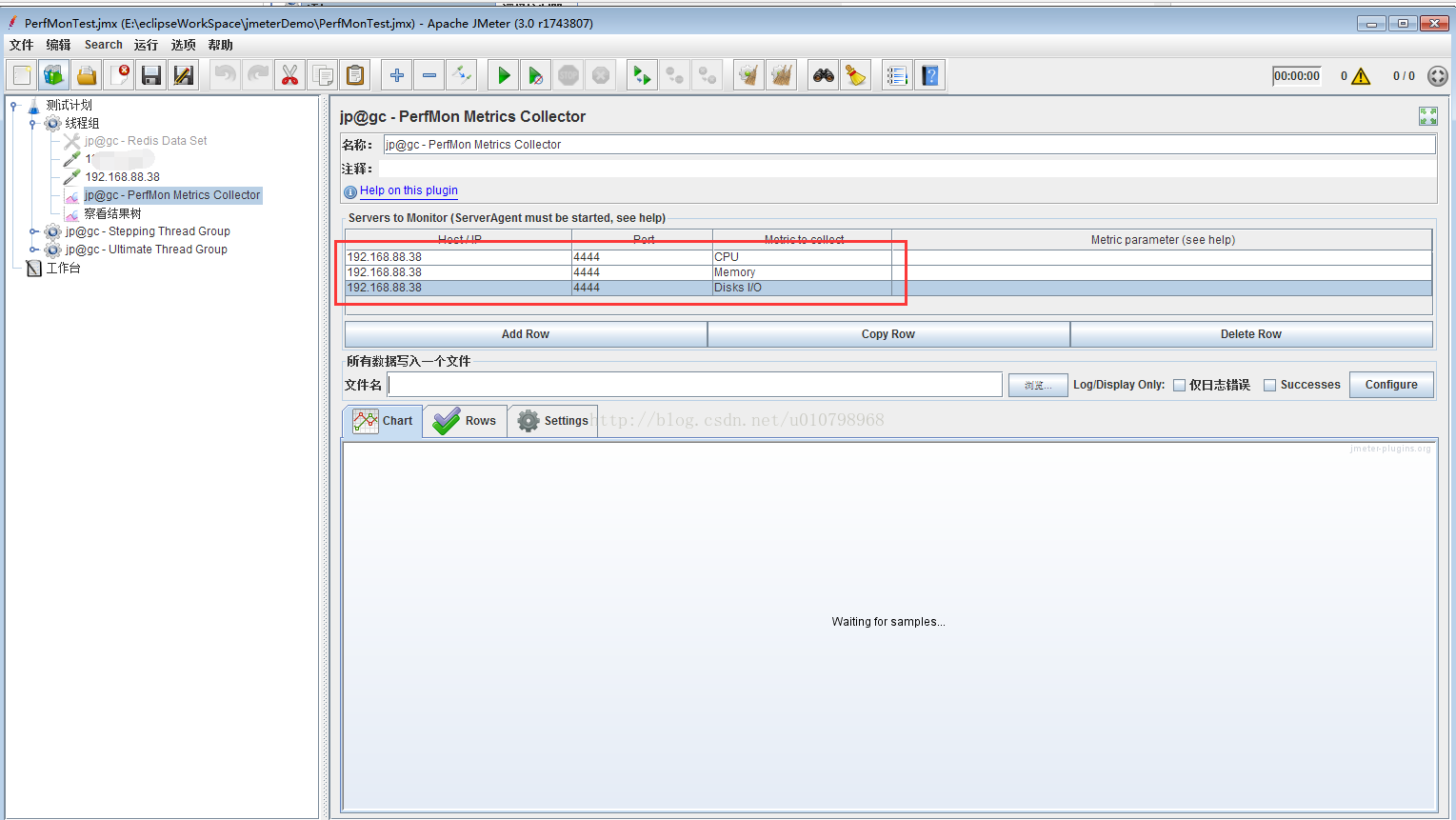Click the 浏览 browse button
Image resolution: width=1456 pixels, height=820 pixels.
pos(1038,385)
